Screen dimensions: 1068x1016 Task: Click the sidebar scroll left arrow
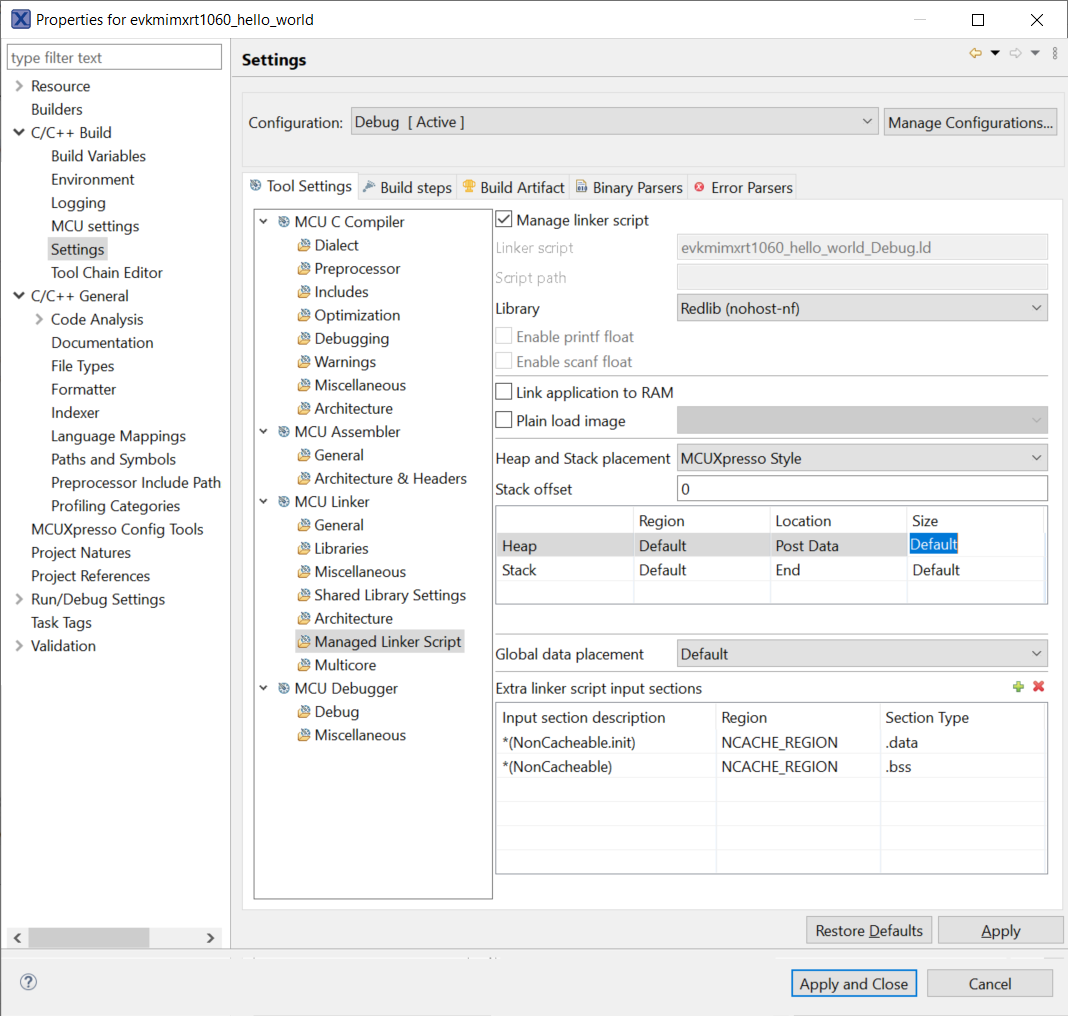coord(18,938)
